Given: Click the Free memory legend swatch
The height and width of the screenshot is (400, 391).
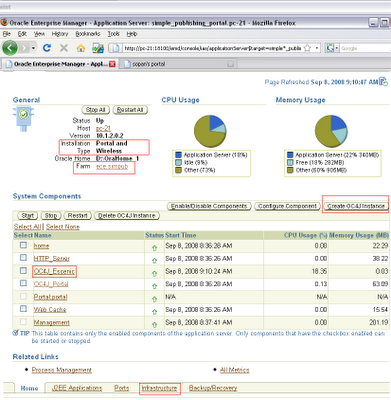Looking at the screenshot, I should click(x=290, y=162).
